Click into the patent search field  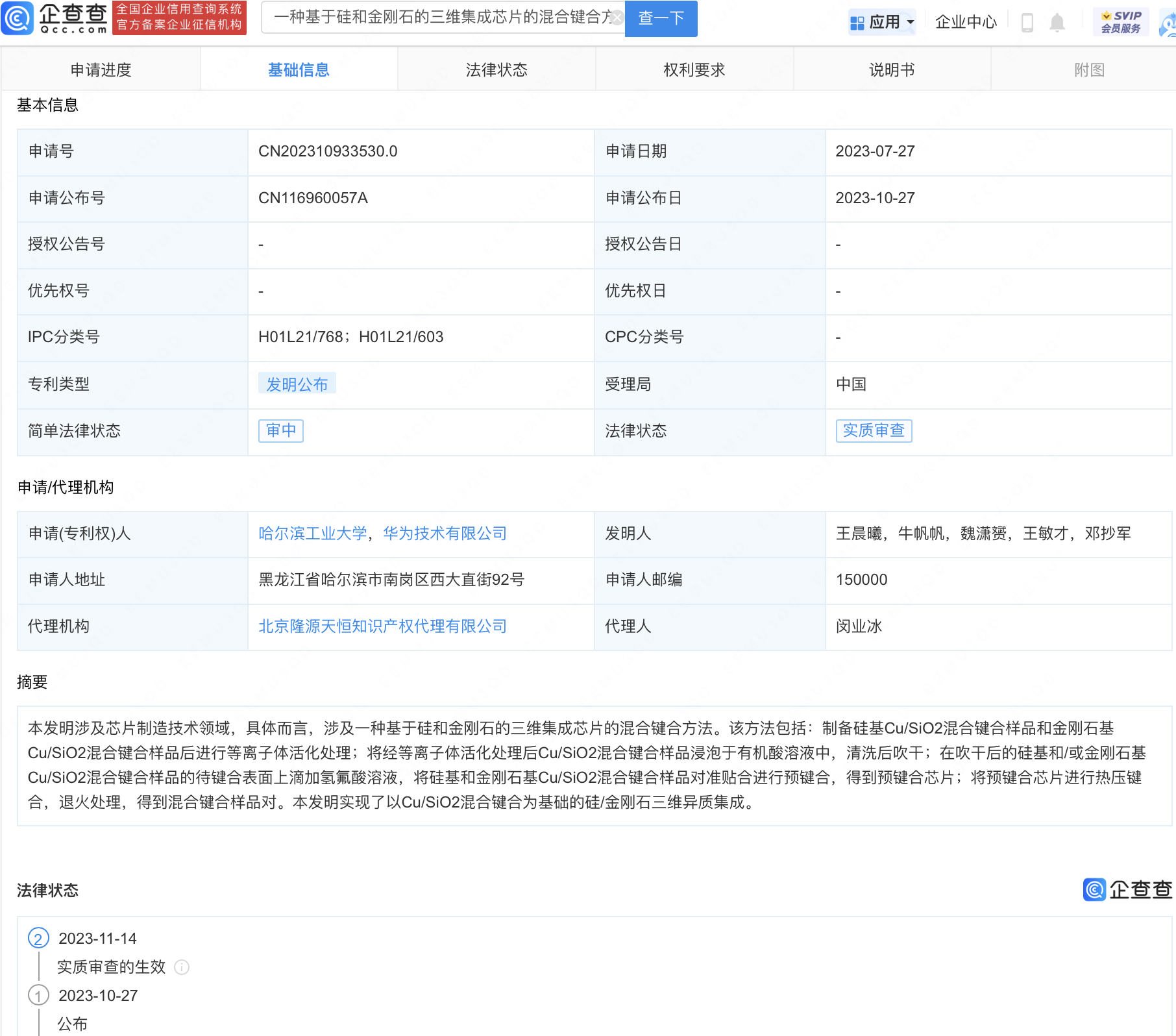pos(441,18)
